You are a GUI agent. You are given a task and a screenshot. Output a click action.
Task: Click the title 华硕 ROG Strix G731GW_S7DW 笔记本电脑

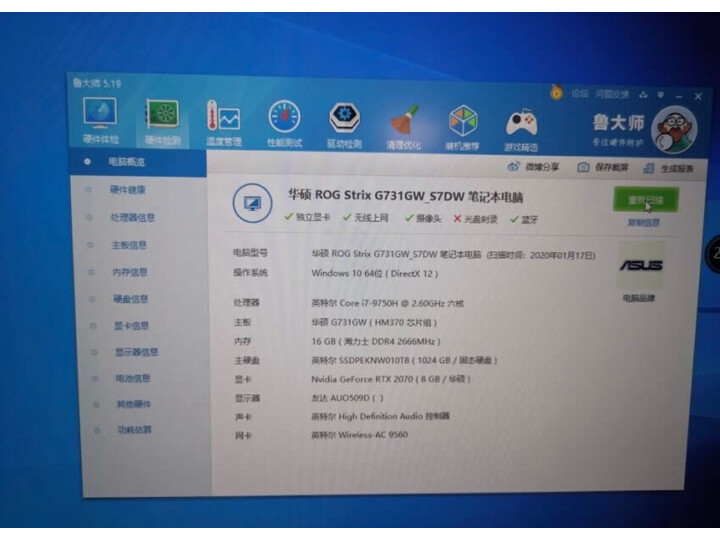(406, 196)
